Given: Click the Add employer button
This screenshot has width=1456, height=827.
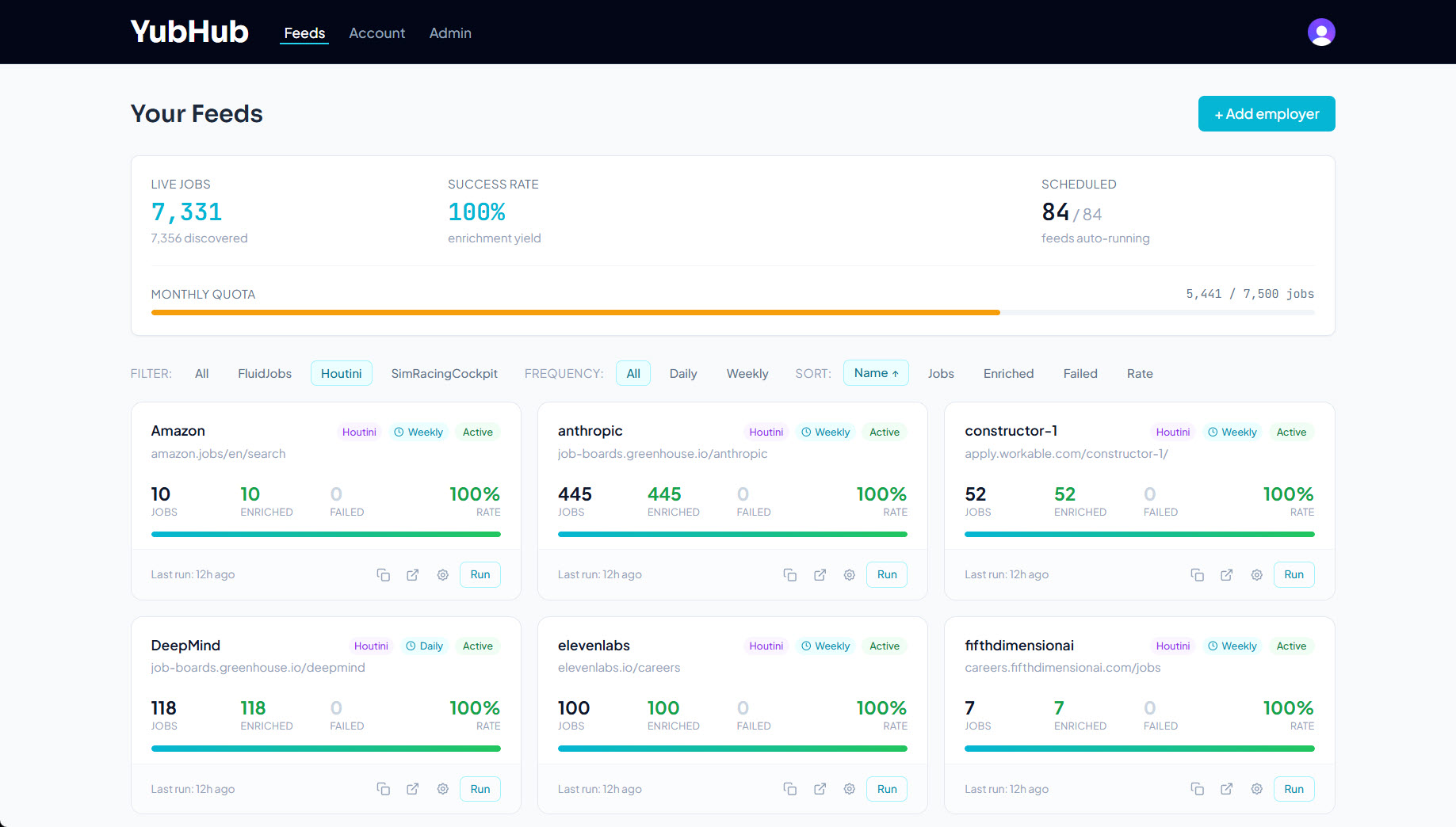Looking at the screenshot, I should (x=1266, y=113).
